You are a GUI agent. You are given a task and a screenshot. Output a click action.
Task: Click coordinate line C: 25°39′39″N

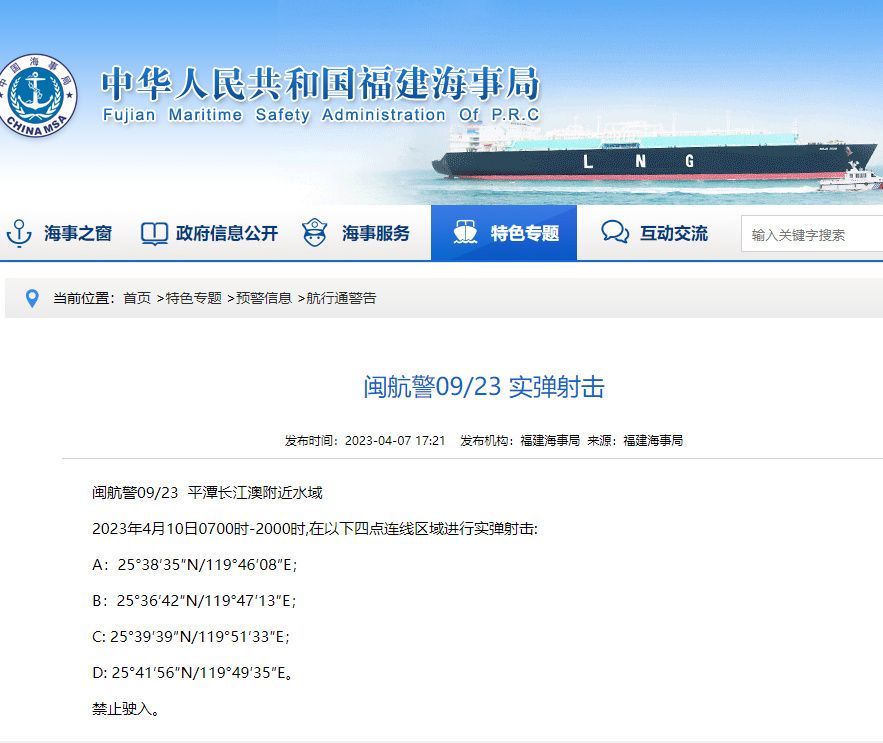(x=190, y=637)
